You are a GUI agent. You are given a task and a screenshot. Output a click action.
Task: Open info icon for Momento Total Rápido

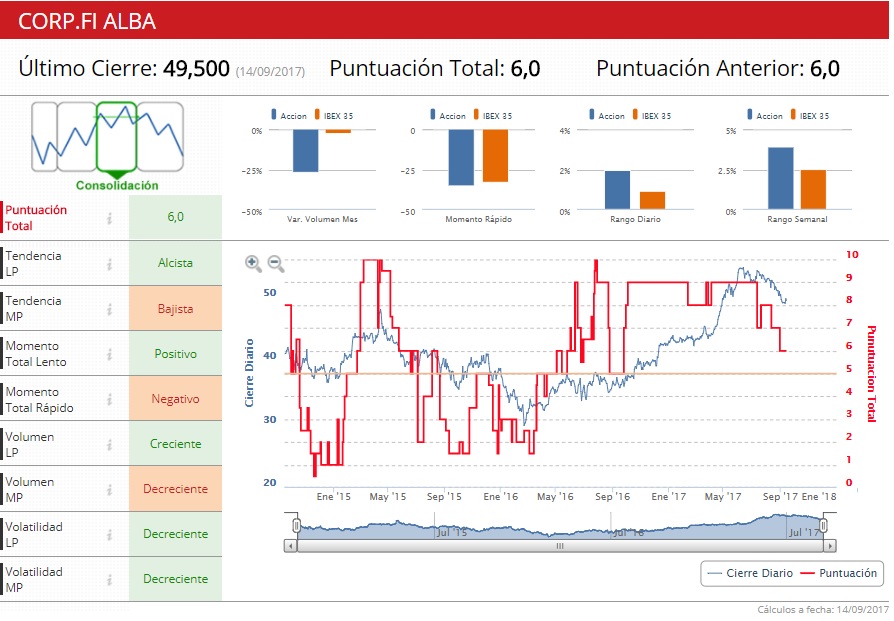[109, 399]
